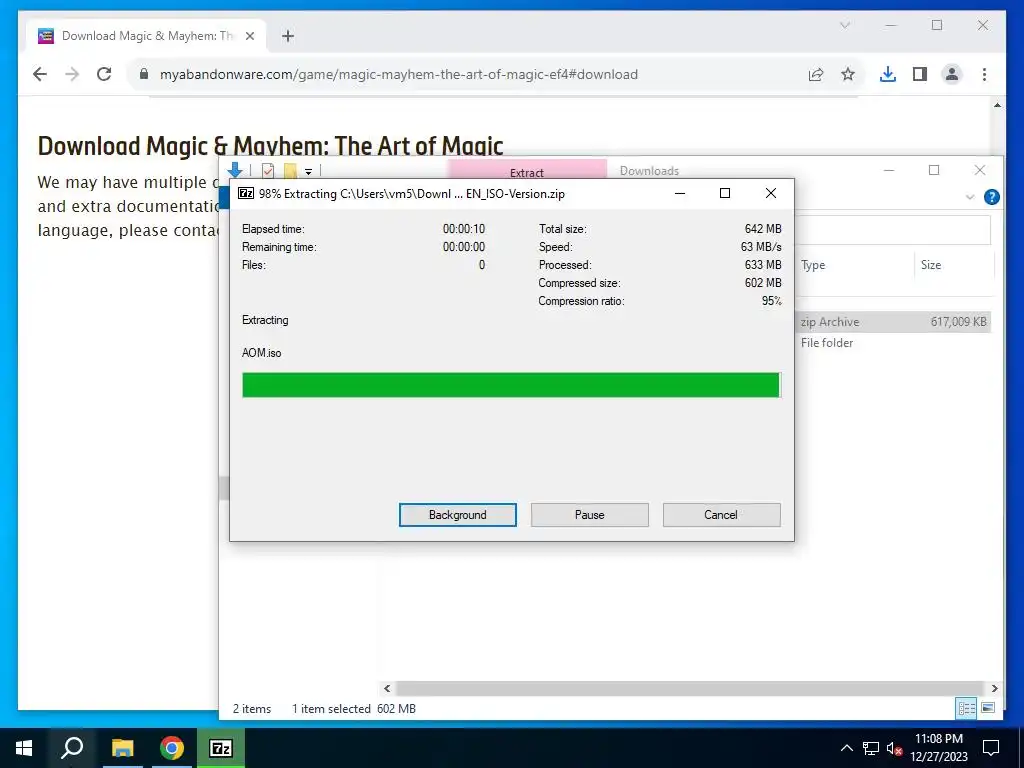
Task: Select the zip Archive row
Action: (893, 321)
